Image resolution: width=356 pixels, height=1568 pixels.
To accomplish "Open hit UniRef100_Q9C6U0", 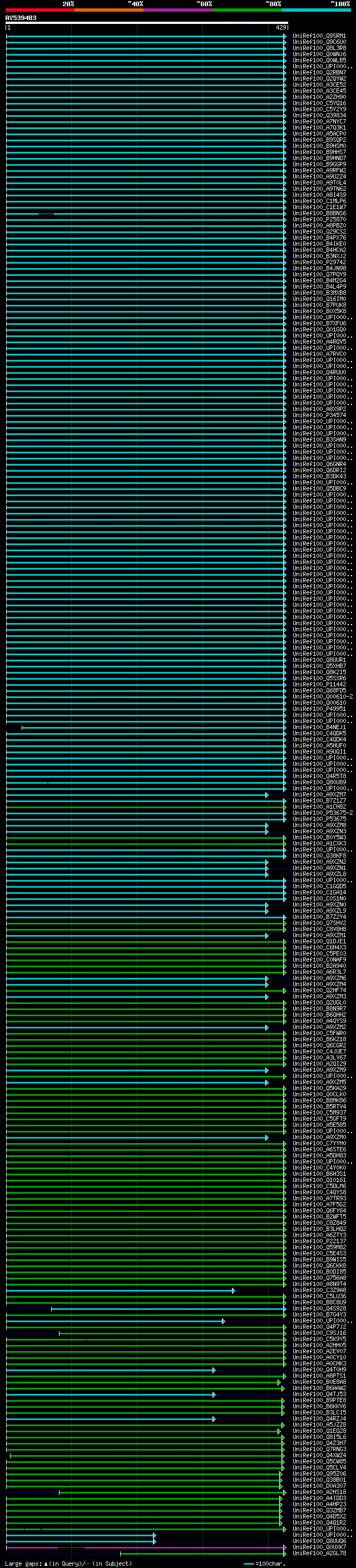I will coord(319,42).
